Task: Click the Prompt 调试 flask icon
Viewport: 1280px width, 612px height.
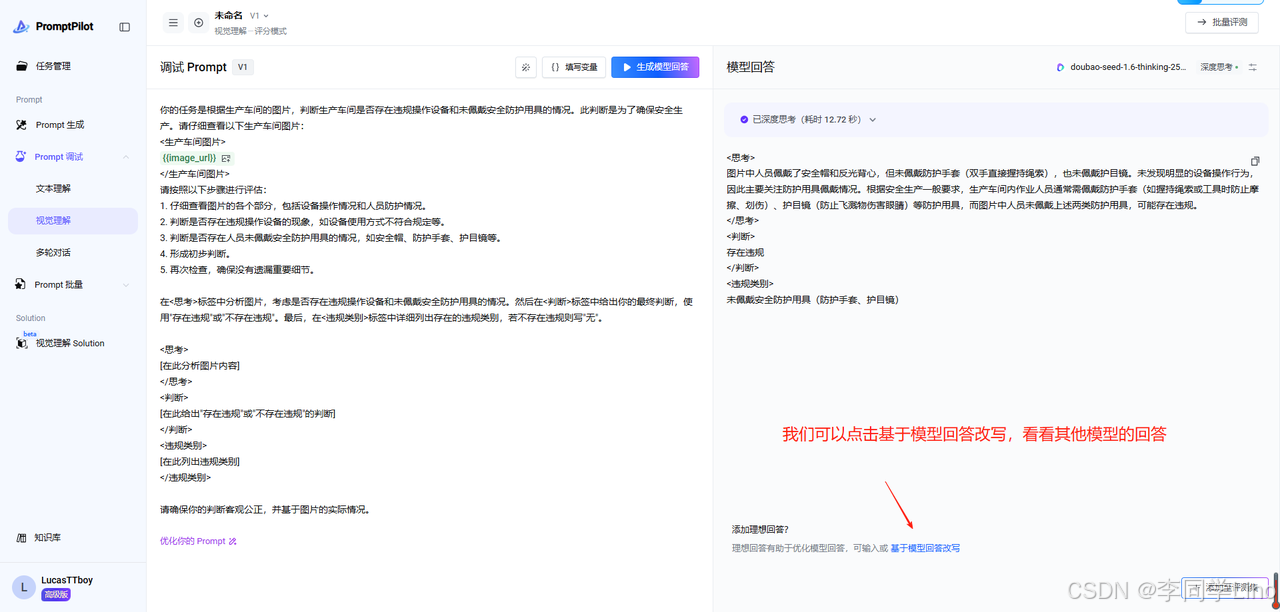Action: [x=22, y=157]
